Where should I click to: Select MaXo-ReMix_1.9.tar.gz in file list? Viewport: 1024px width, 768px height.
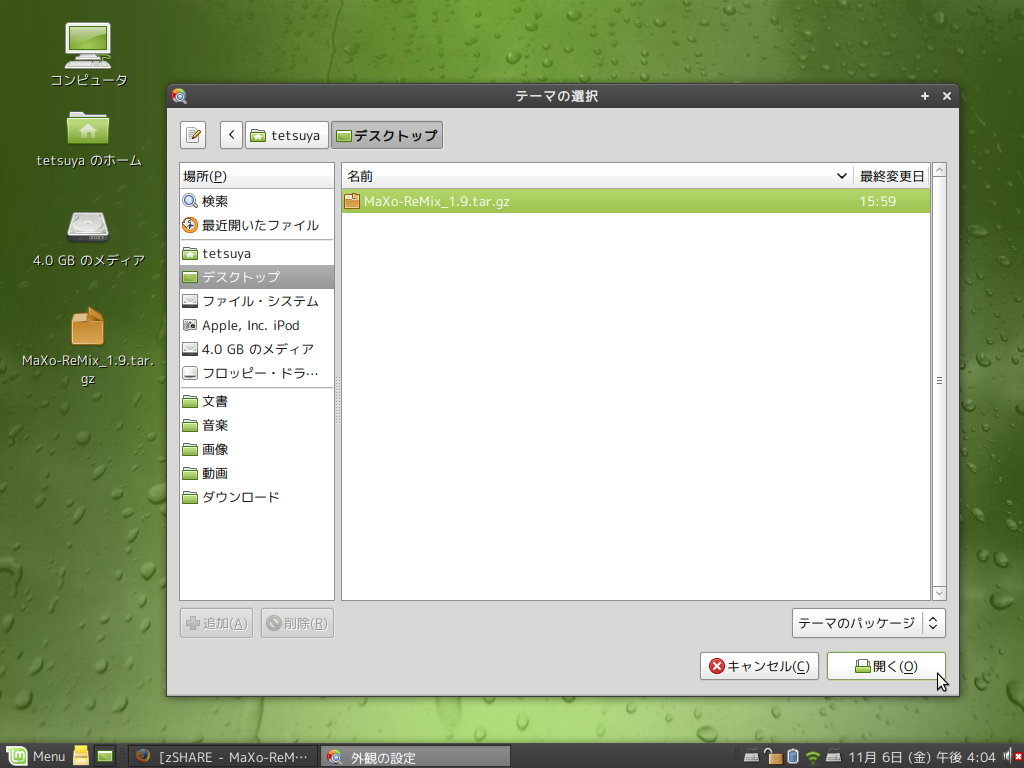point(635,201)
